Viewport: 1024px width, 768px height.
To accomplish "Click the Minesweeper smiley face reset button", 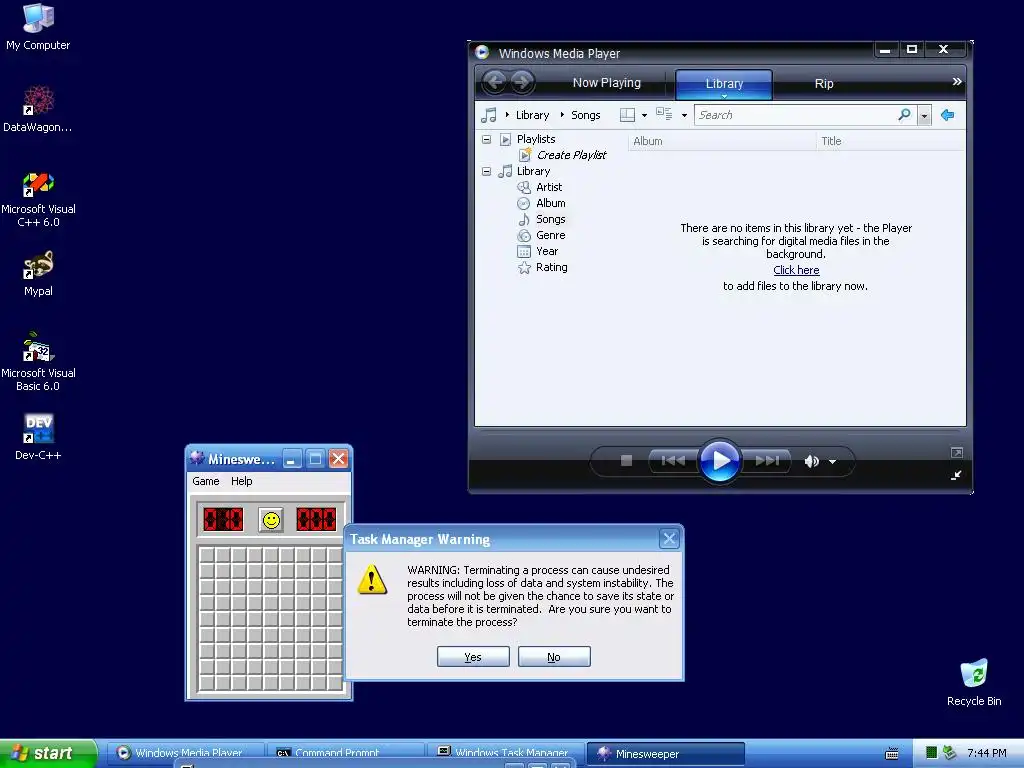I will (271, 520).
